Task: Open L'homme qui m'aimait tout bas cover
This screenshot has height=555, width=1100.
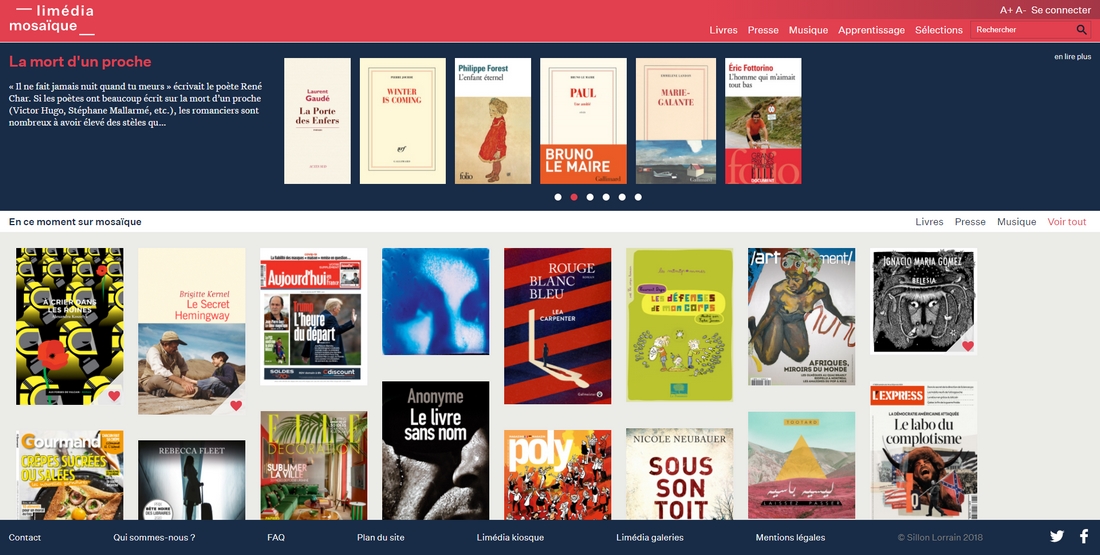Action: (x=763, y=121)
